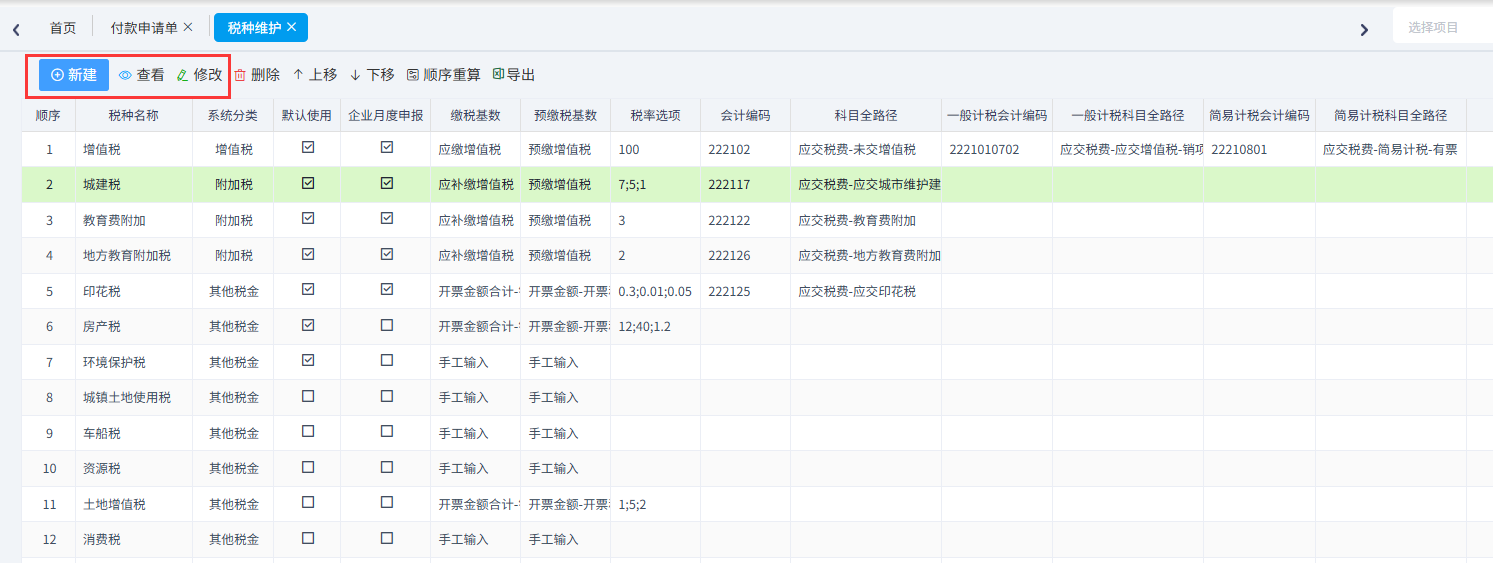Move row down with 下移 button
Viewport: 1493px width, 563px height.
[x=372, y=75]
